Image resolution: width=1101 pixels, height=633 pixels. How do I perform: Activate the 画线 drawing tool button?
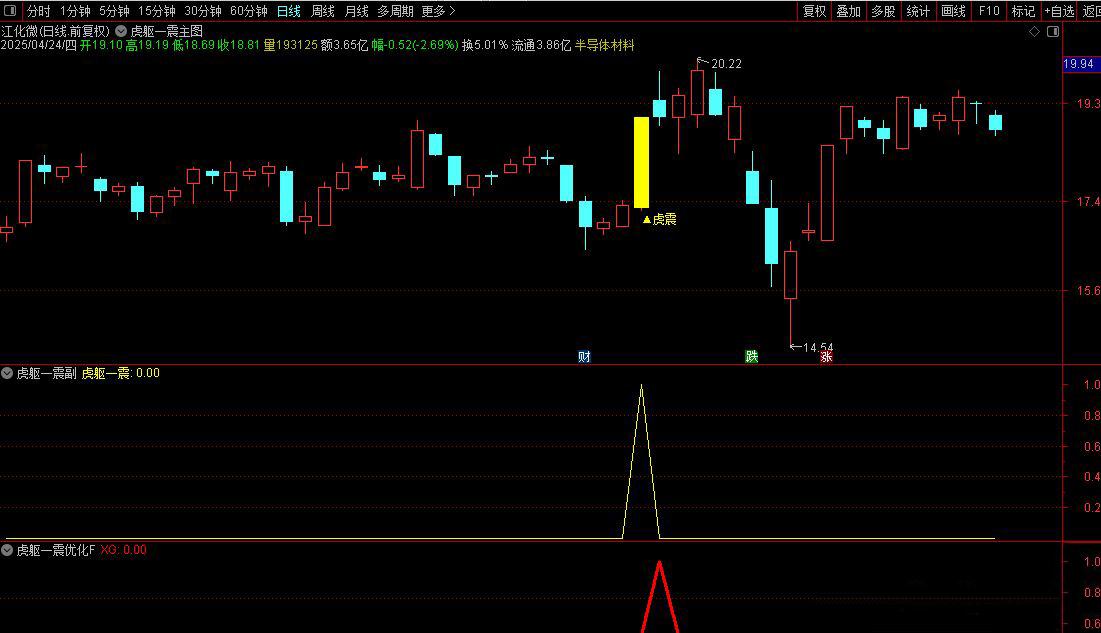point(954,11)
